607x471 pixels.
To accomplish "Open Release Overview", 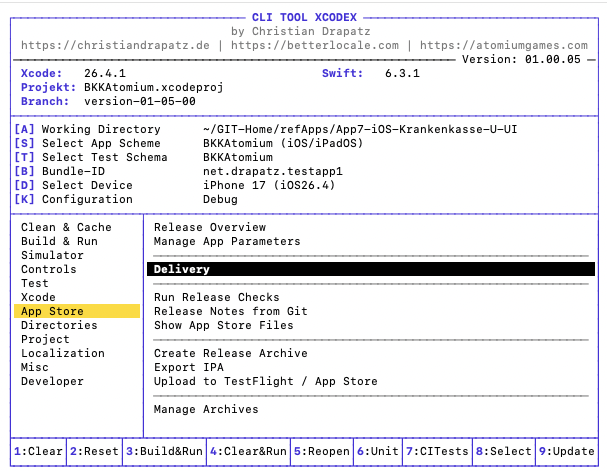I will click(210, 227).
